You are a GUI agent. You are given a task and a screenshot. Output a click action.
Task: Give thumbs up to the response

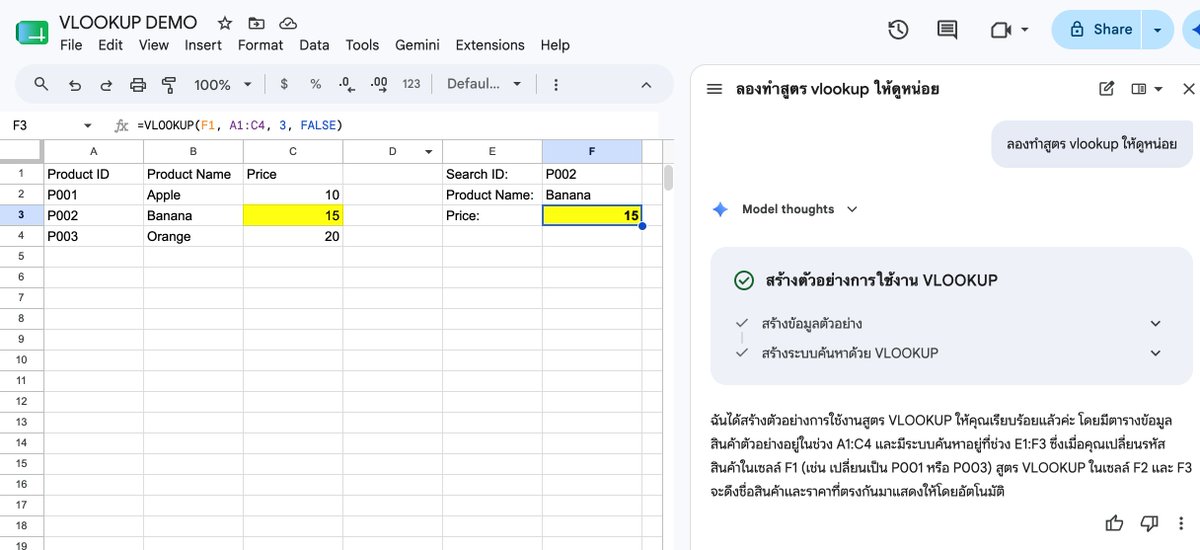1114,523
